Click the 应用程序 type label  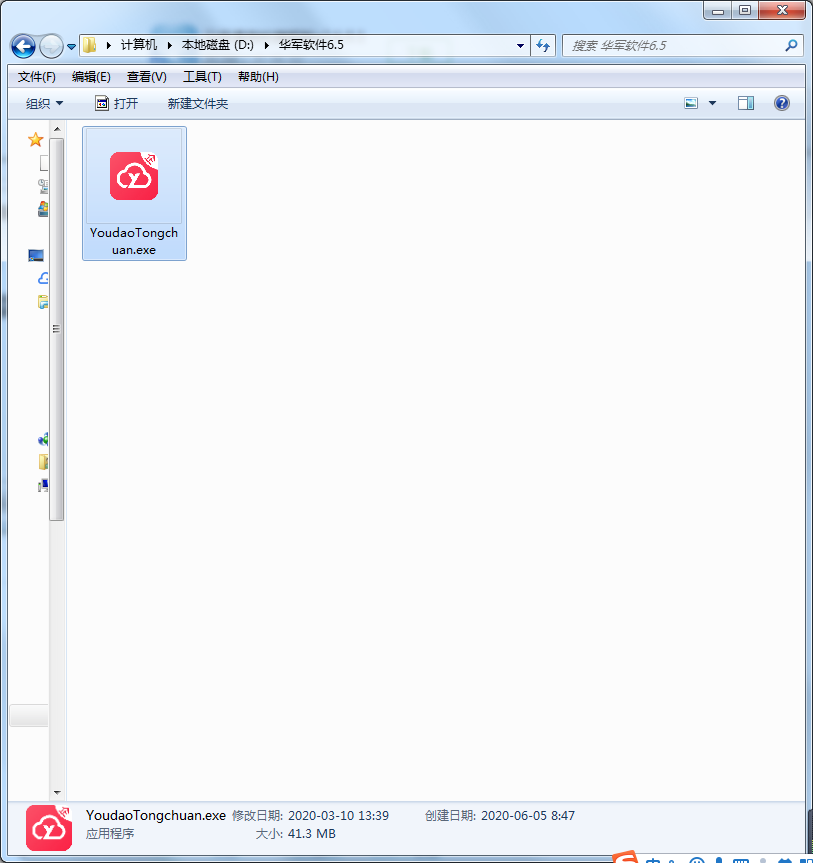pyautogui.click(x=110, y=834)
